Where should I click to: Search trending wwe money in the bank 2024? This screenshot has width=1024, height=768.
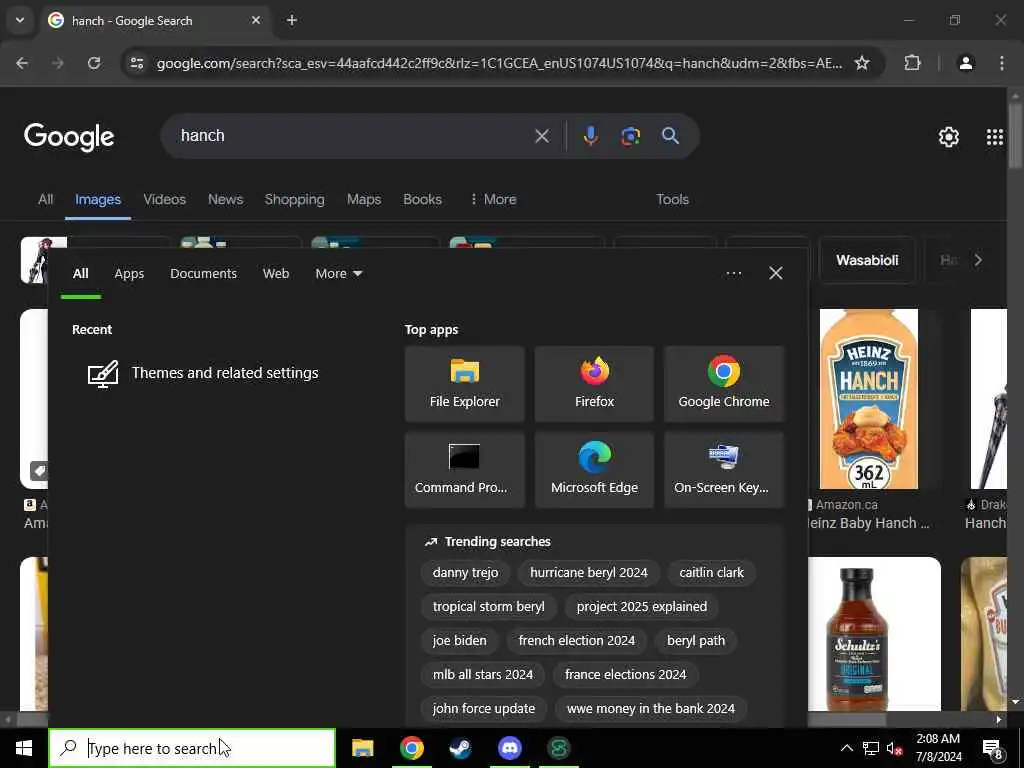tap(650, 709)
